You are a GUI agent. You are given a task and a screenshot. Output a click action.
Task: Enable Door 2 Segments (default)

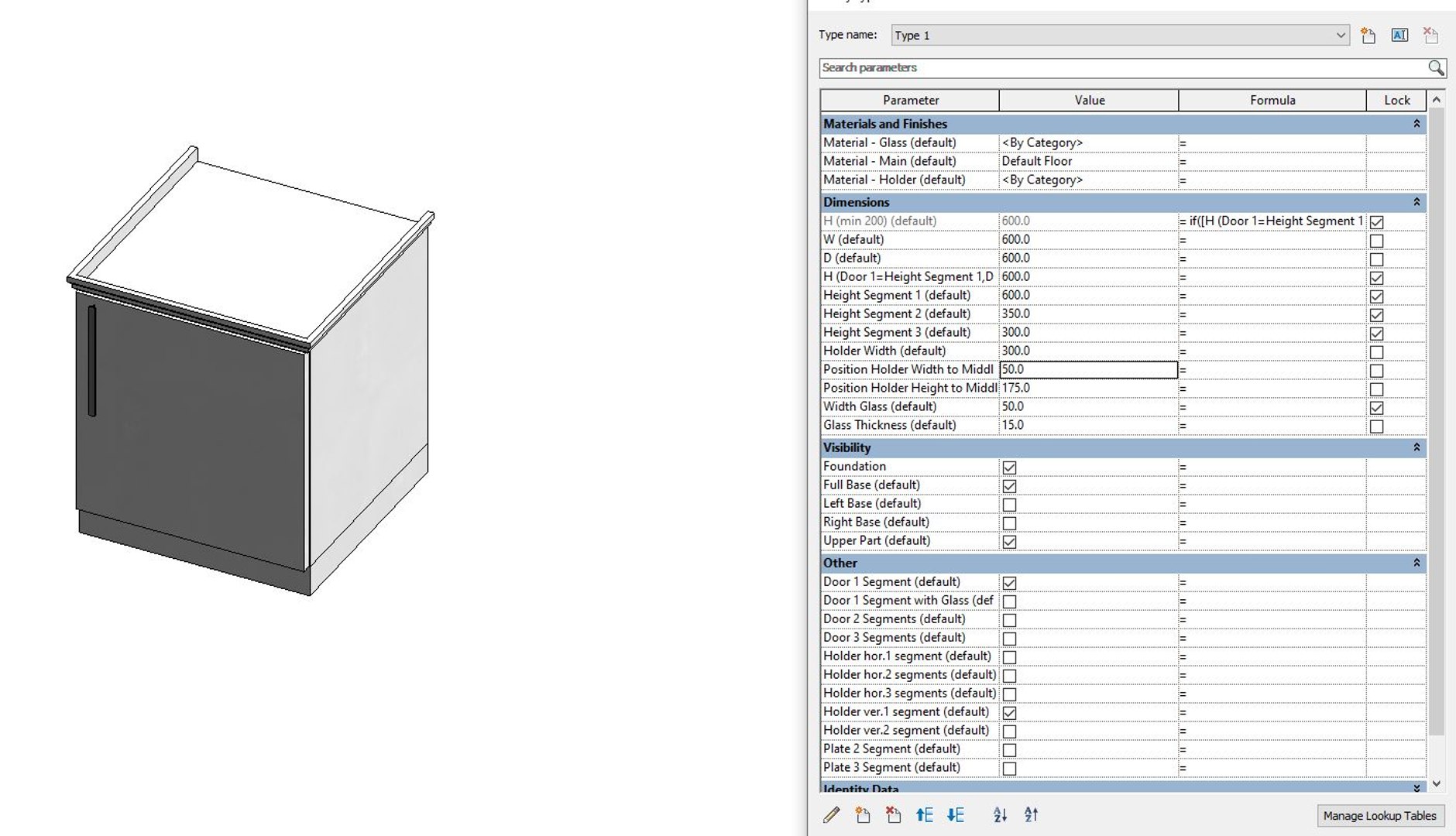point(1009,619)
